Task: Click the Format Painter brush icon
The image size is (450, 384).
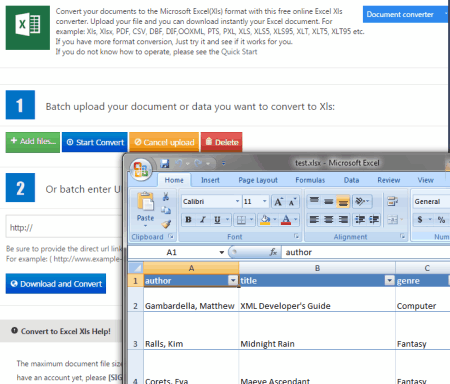Action: tap(166, 224)
